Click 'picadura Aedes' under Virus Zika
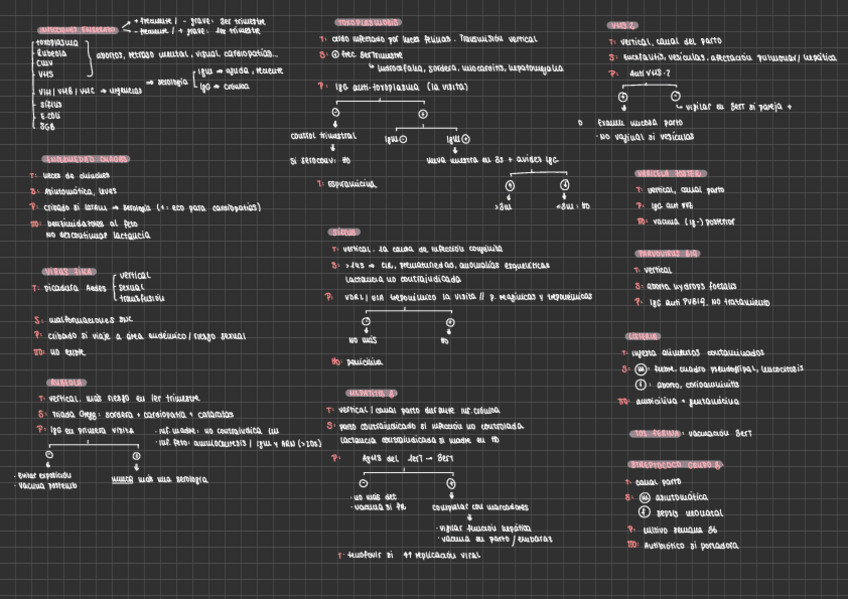Image resolution: width=848 pixels, height=599 pixels. [x=75, y=288]
